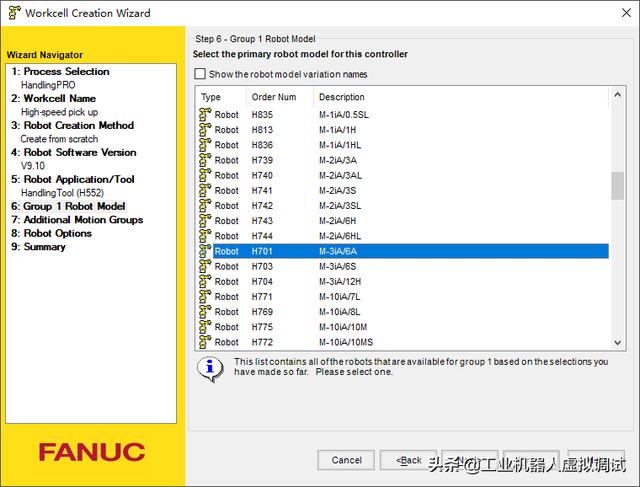Click robot icon in the H743 row

tap(205, 220)
